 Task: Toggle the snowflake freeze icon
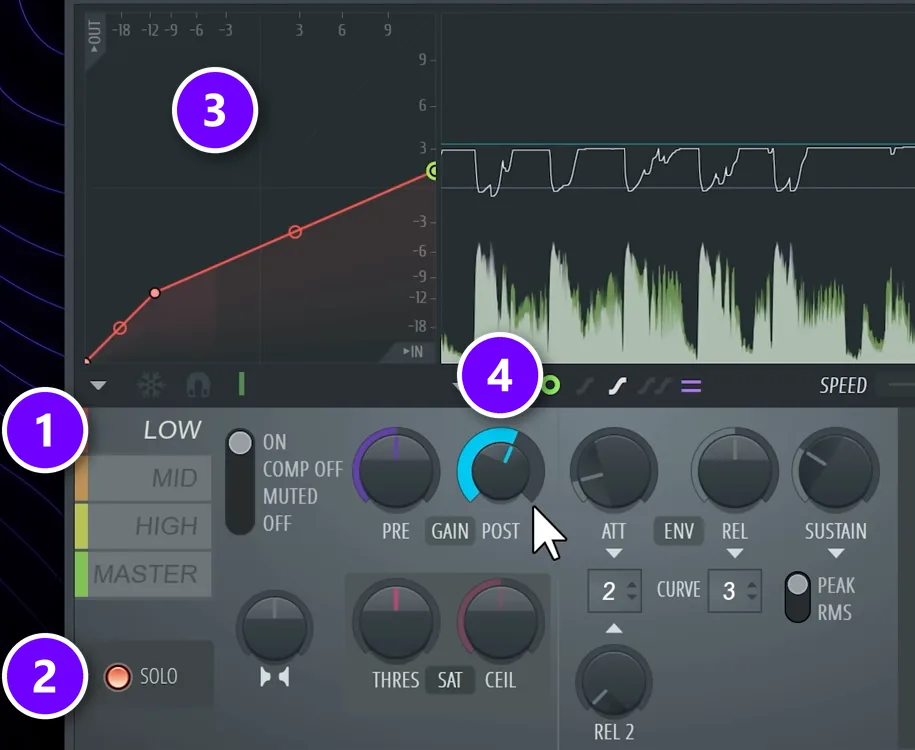151,385
